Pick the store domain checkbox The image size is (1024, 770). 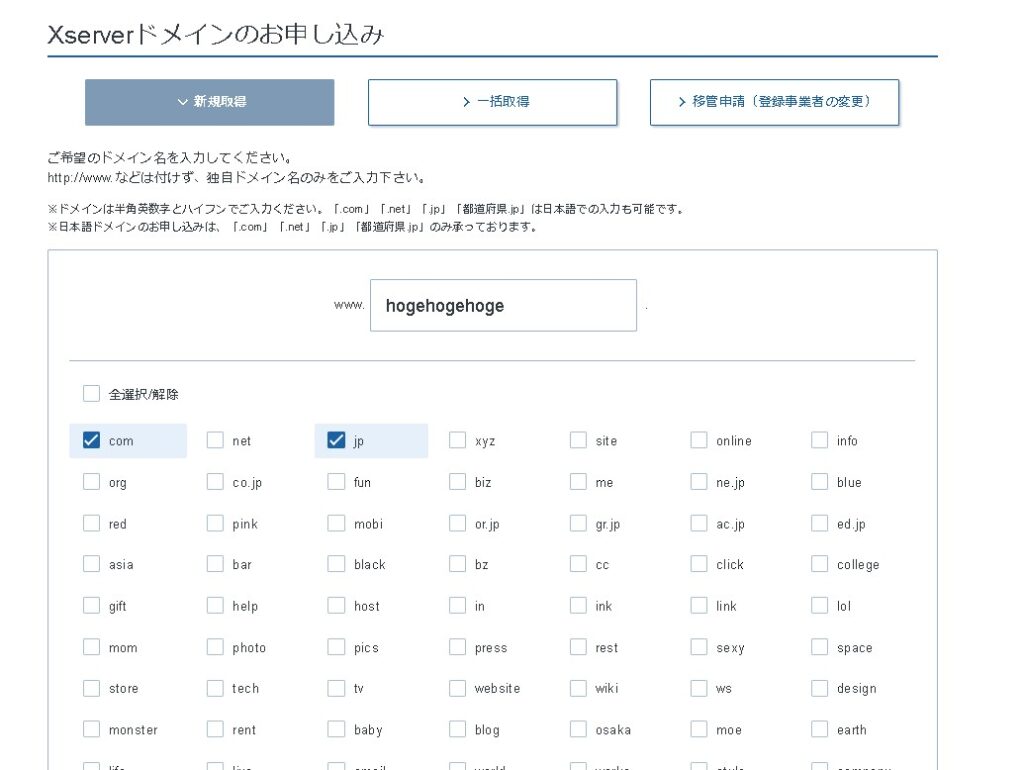(91, 688)
